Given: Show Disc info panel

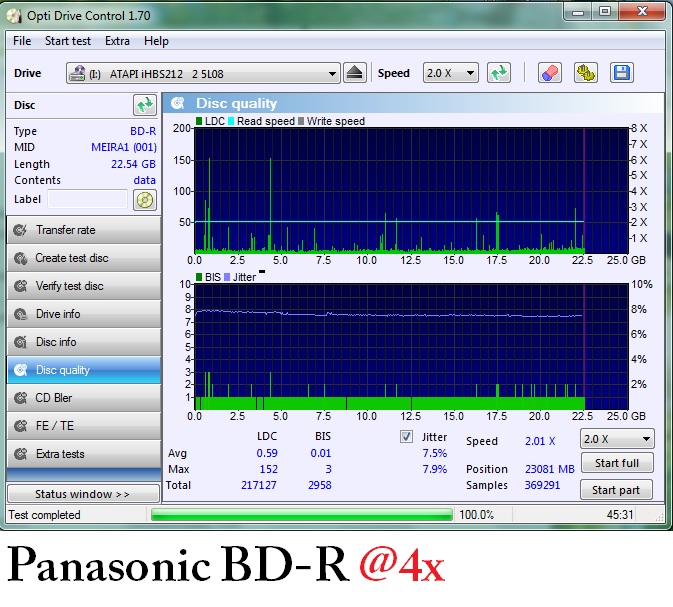Looking at the screenshot, I should [x=84, y=342].
